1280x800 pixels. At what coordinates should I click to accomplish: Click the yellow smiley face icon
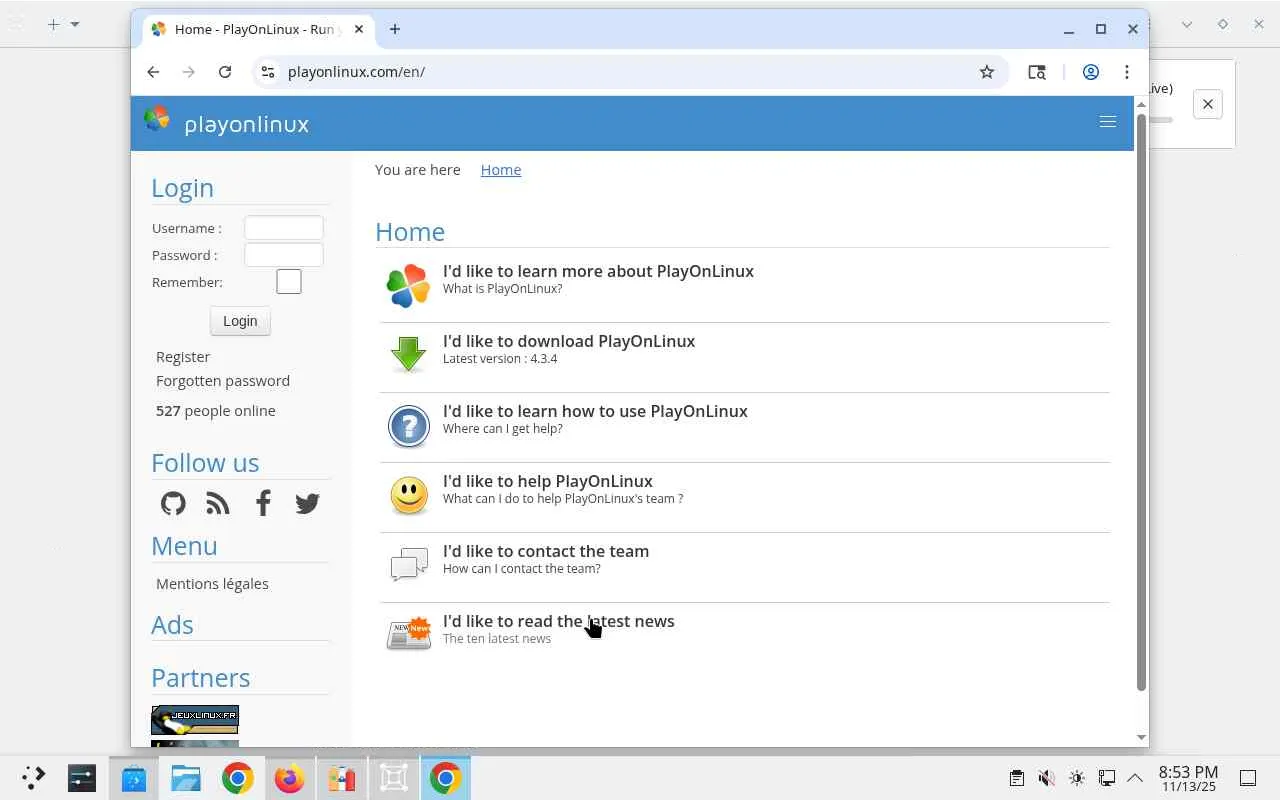point(408,496)
